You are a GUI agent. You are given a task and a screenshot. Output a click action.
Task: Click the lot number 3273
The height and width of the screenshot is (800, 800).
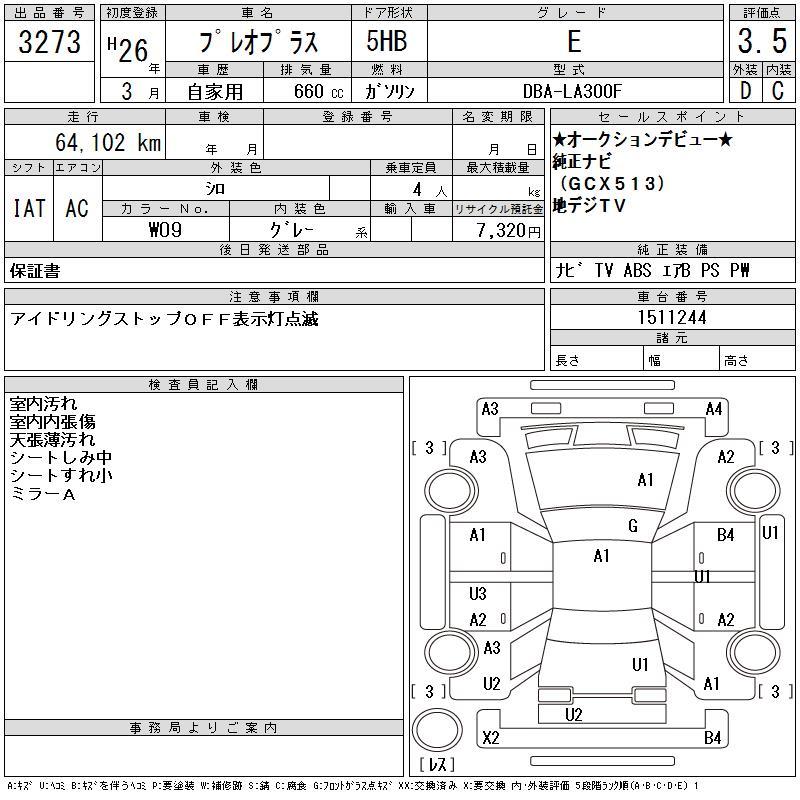pos(49,42)
